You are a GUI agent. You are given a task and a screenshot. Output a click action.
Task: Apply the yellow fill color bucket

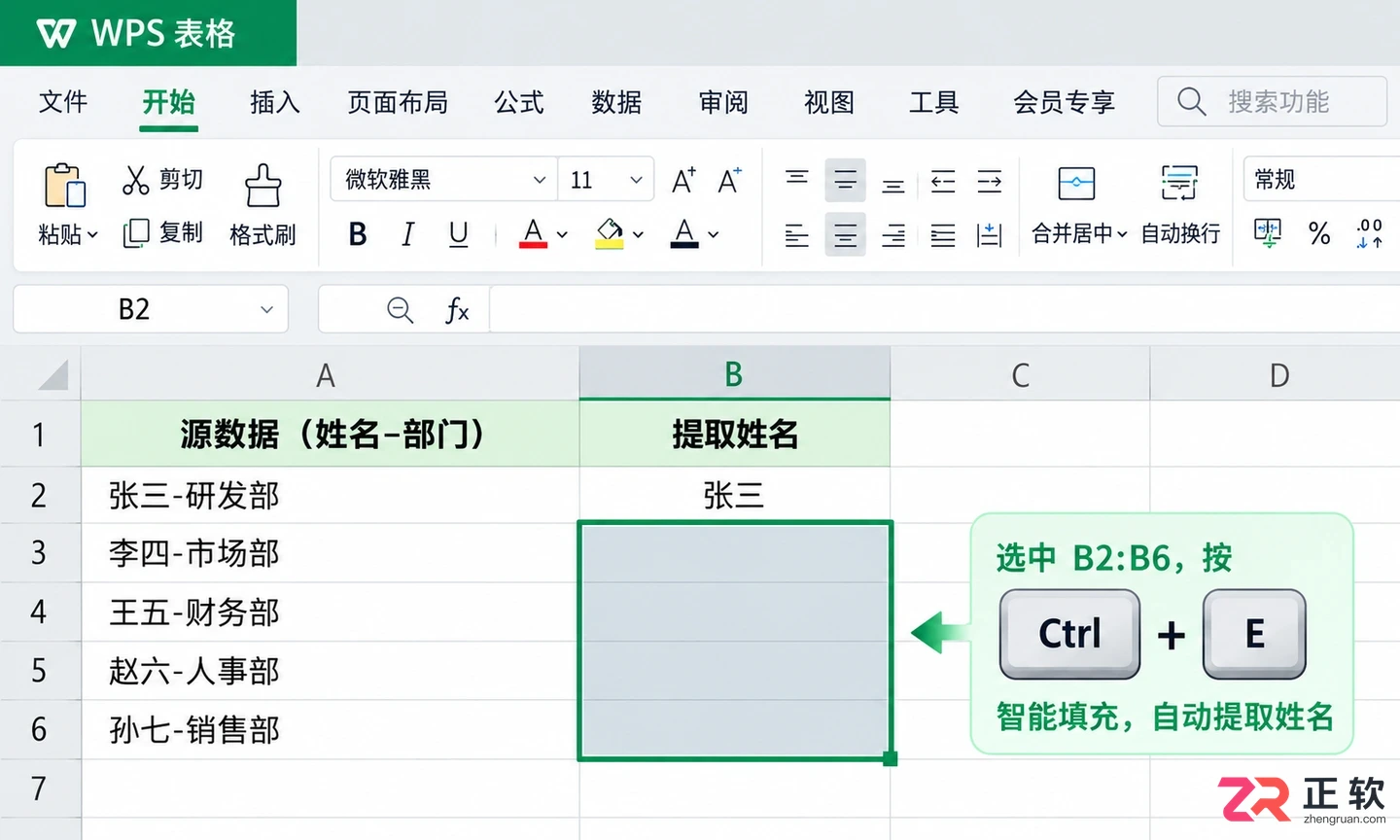pos(610,234)
